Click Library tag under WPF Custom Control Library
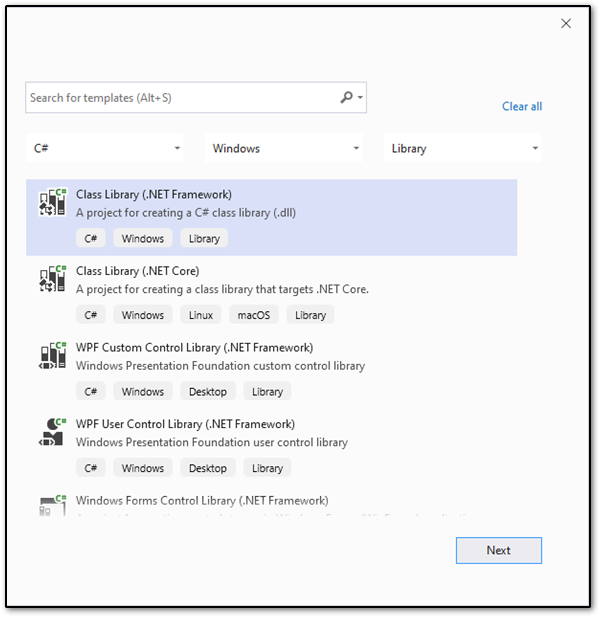 coord(268,391)
